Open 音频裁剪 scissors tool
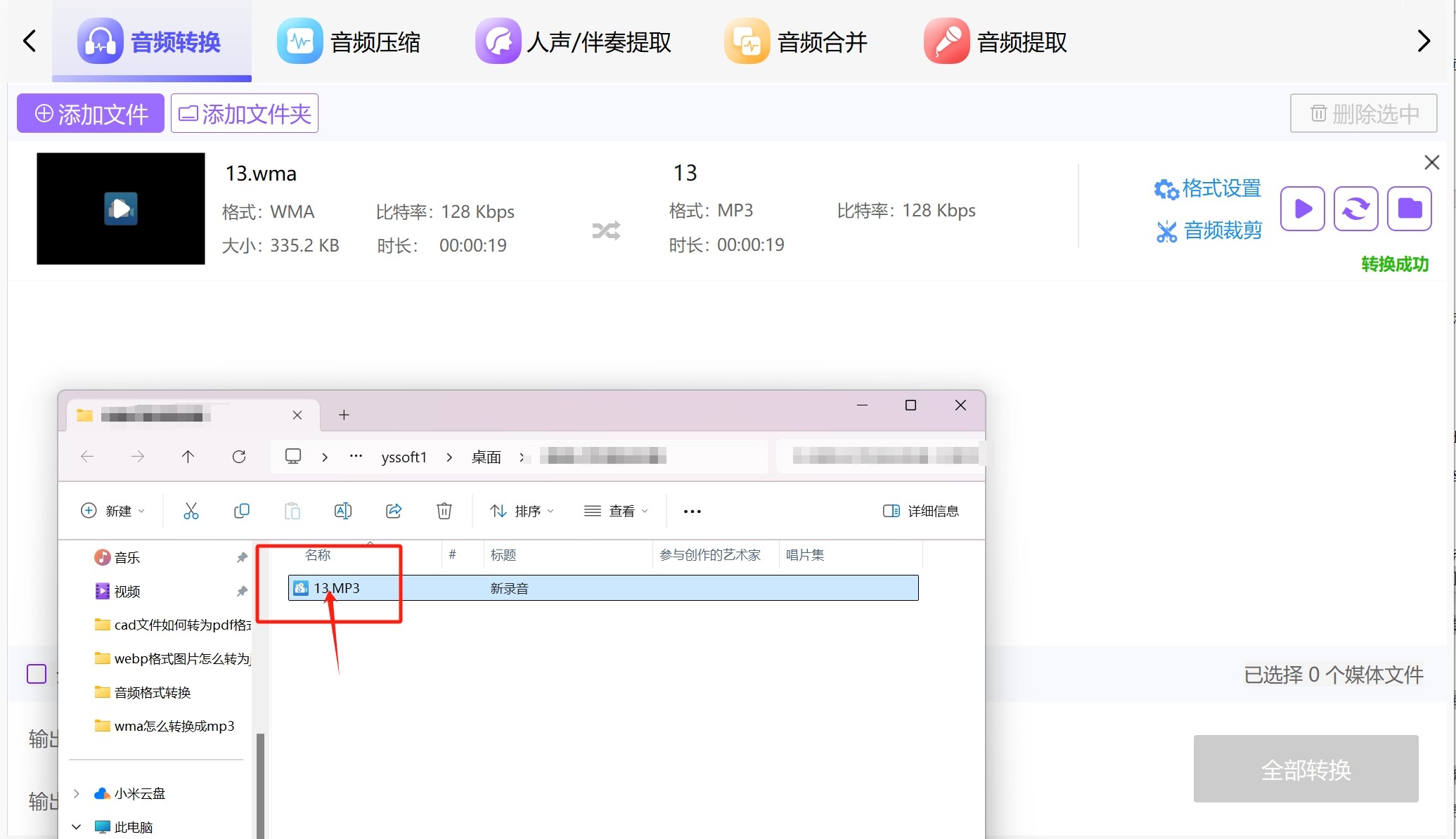This screenshot has height=839, width=1456. [1209, 230]
